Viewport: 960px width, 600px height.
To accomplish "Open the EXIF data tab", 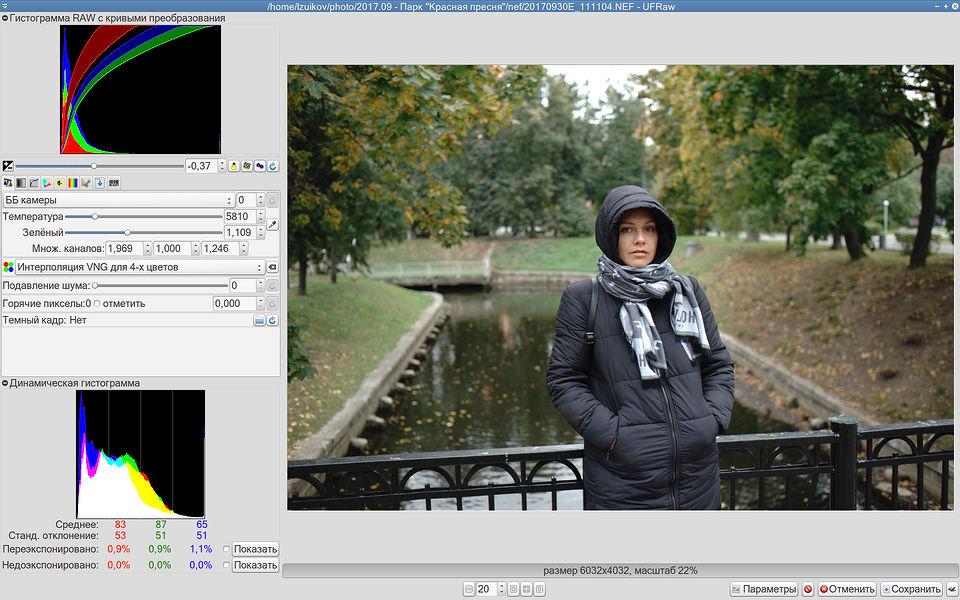I will 113,182.
